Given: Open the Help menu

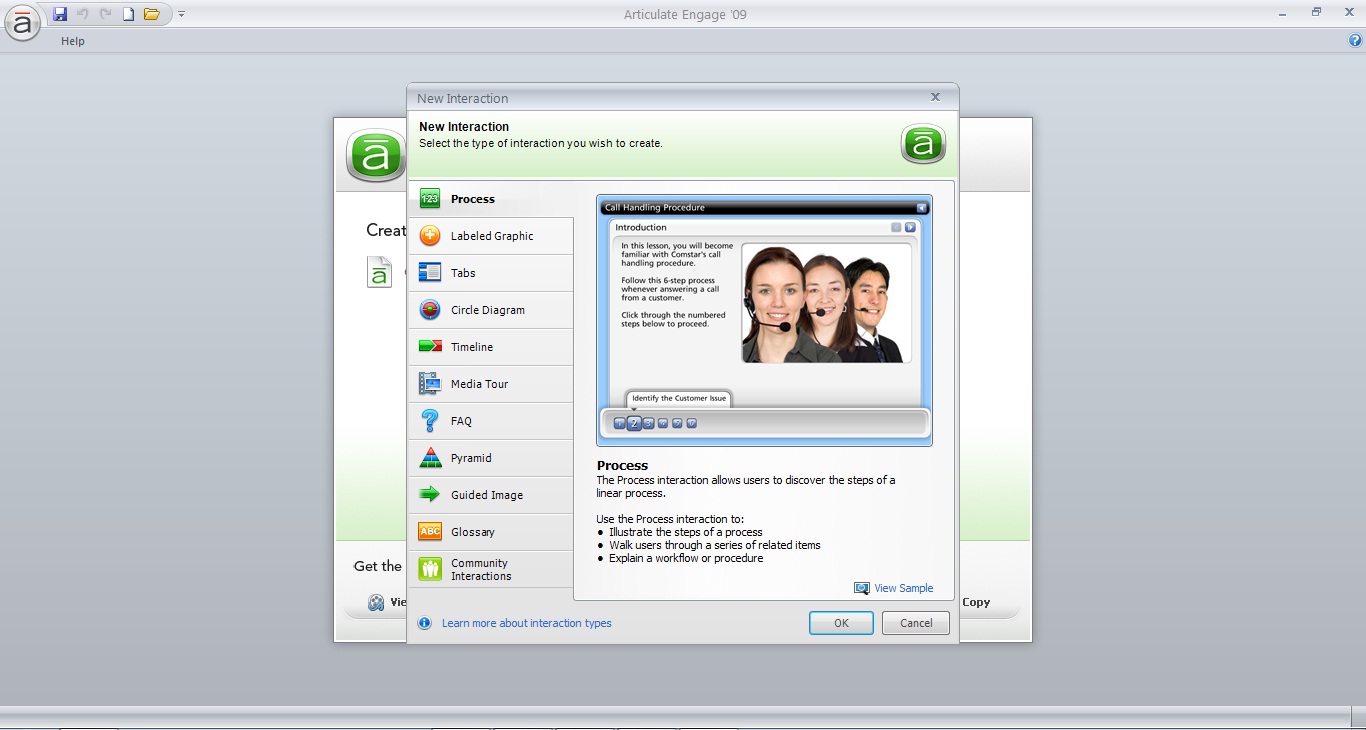Looking at the screenshot, I should (72, 41).
